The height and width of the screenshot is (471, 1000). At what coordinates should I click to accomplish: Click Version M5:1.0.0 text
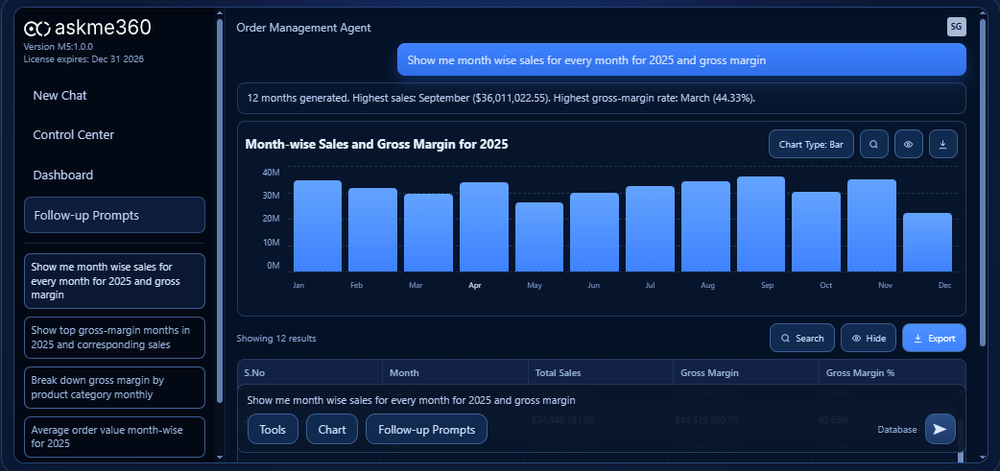[x=58, y=47]
